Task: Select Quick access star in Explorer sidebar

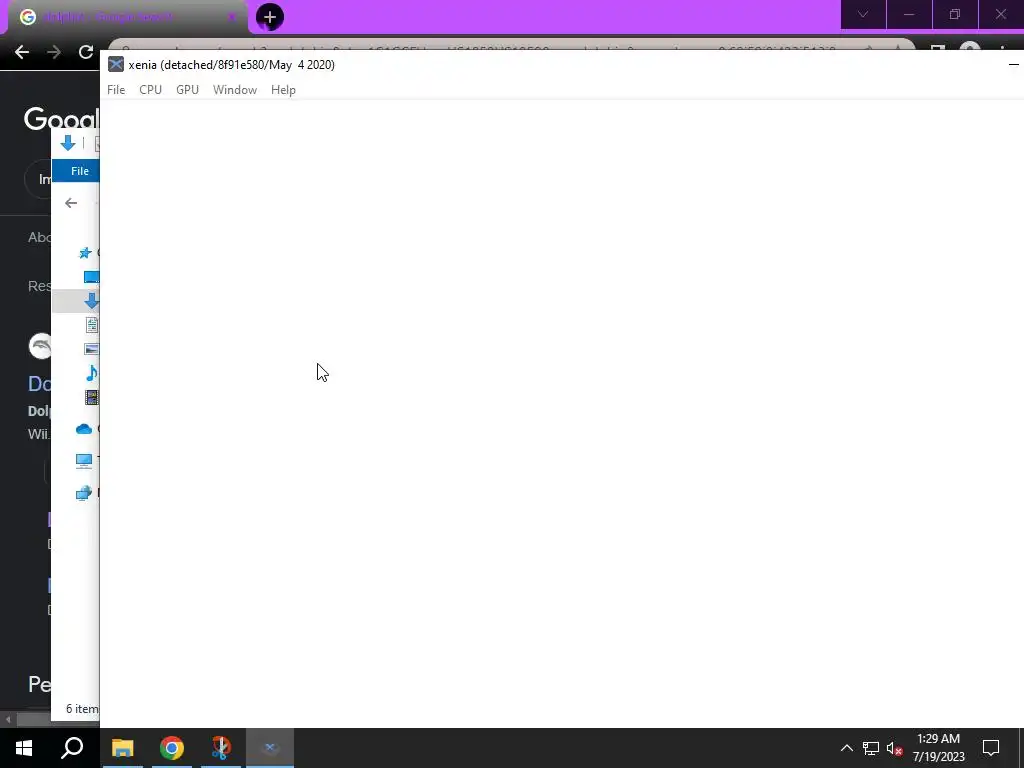Action: (85, 253)
